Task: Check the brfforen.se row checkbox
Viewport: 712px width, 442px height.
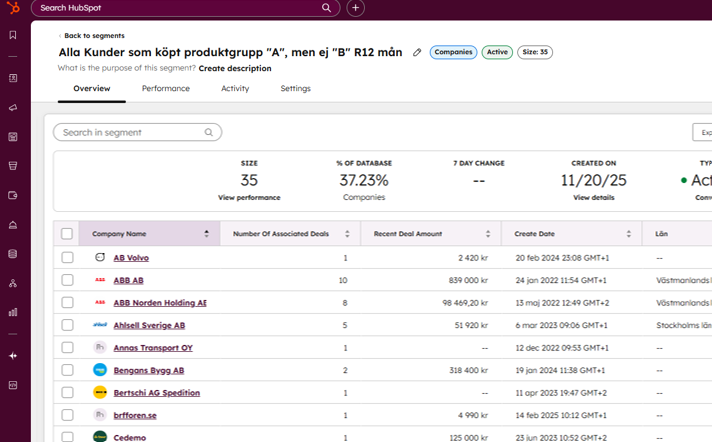Action: (67, 415)
